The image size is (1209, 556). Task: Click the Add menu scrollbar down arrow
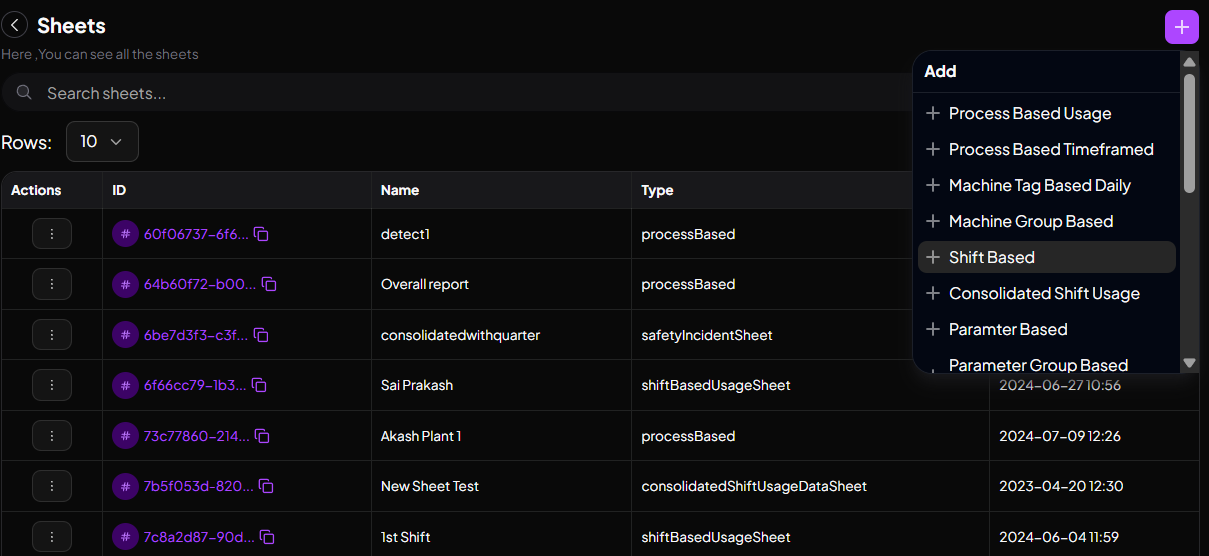(1189, 363)
